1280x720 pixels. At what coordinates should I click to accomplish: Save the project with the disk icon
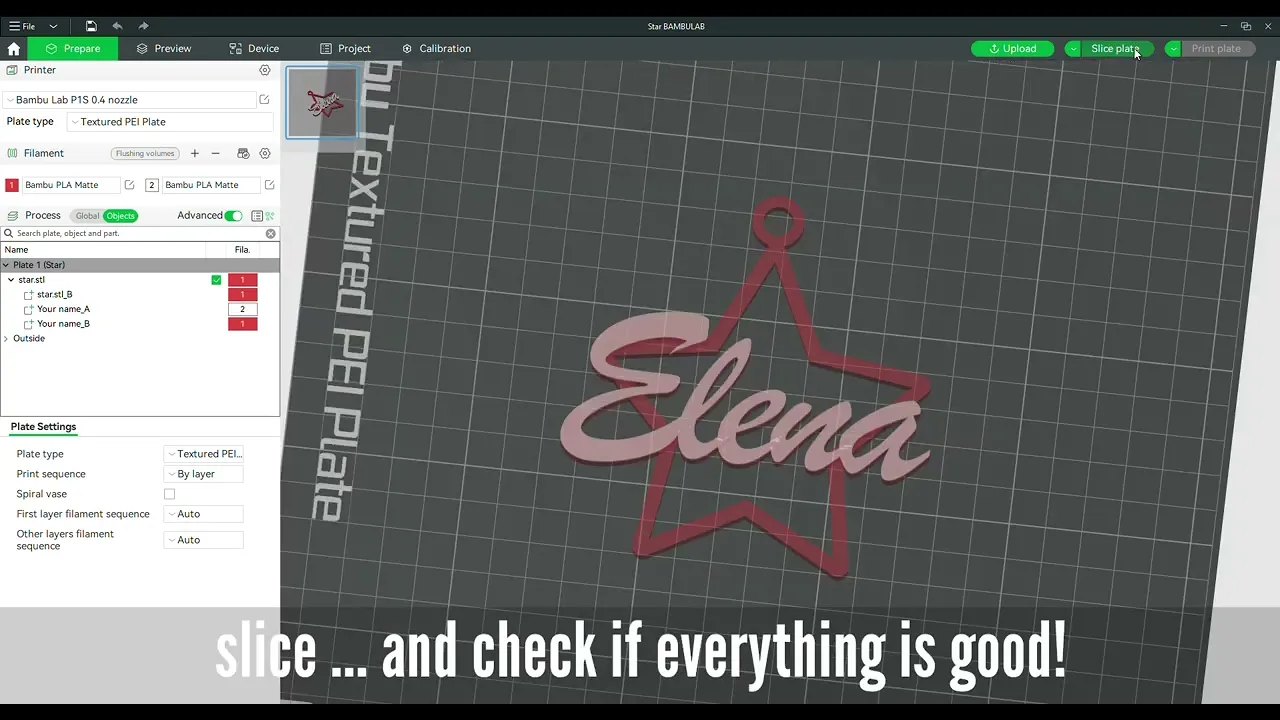pos(91,26)
